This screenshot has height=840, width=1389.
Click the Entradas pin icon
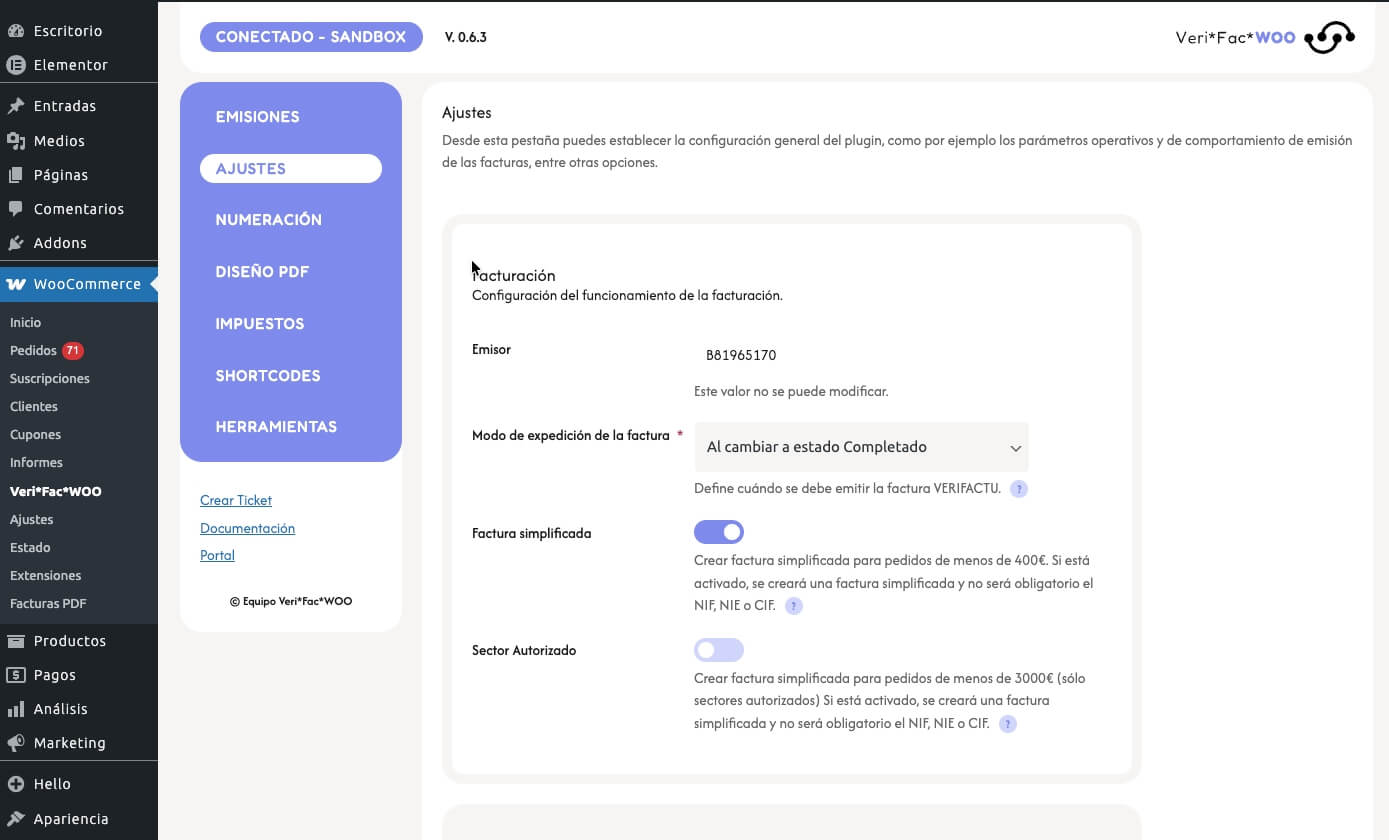point(16,106)
